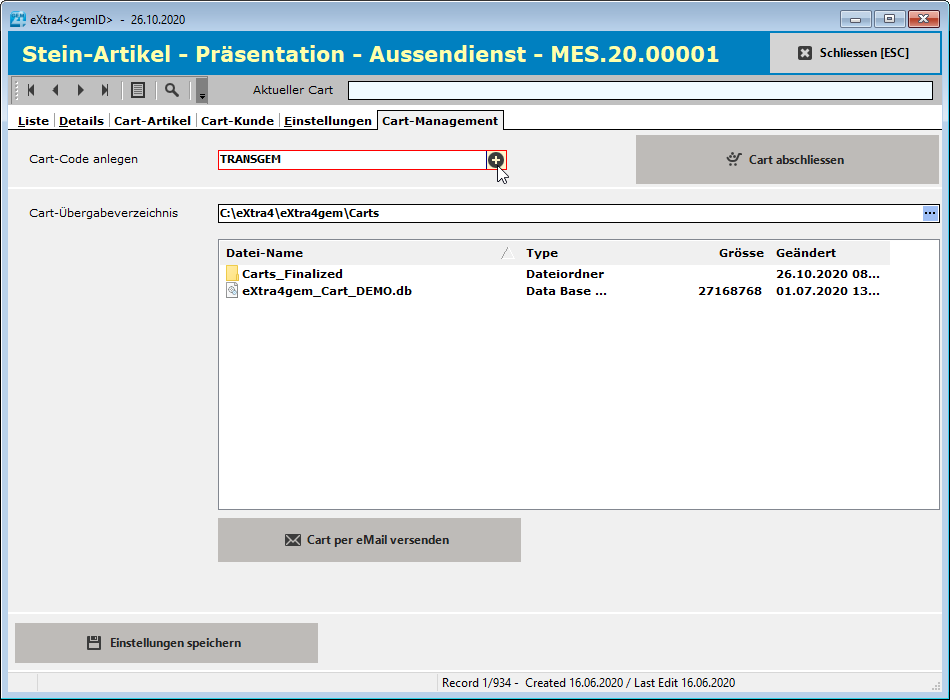Open the record list view icon
The height and width of the screenshot is (700, 950).
(x=138, y=90)
